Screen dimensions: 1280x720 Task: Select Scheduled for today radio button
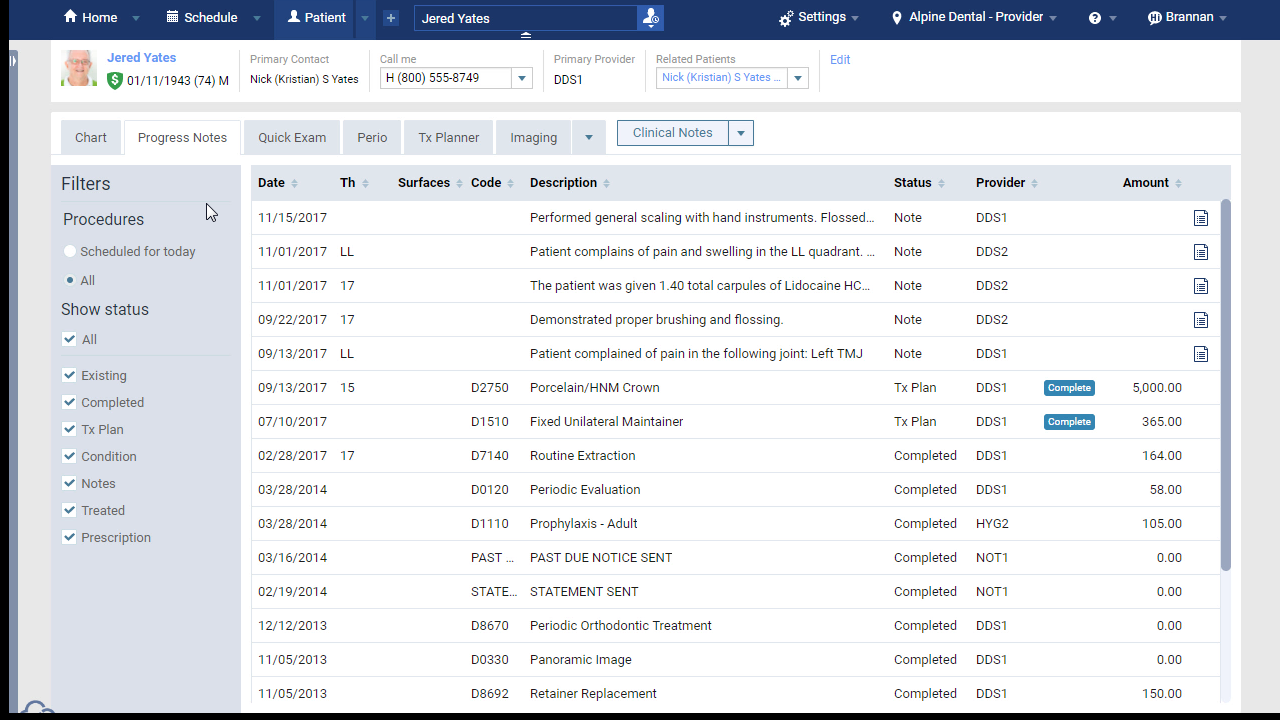(x=70, y=252)
